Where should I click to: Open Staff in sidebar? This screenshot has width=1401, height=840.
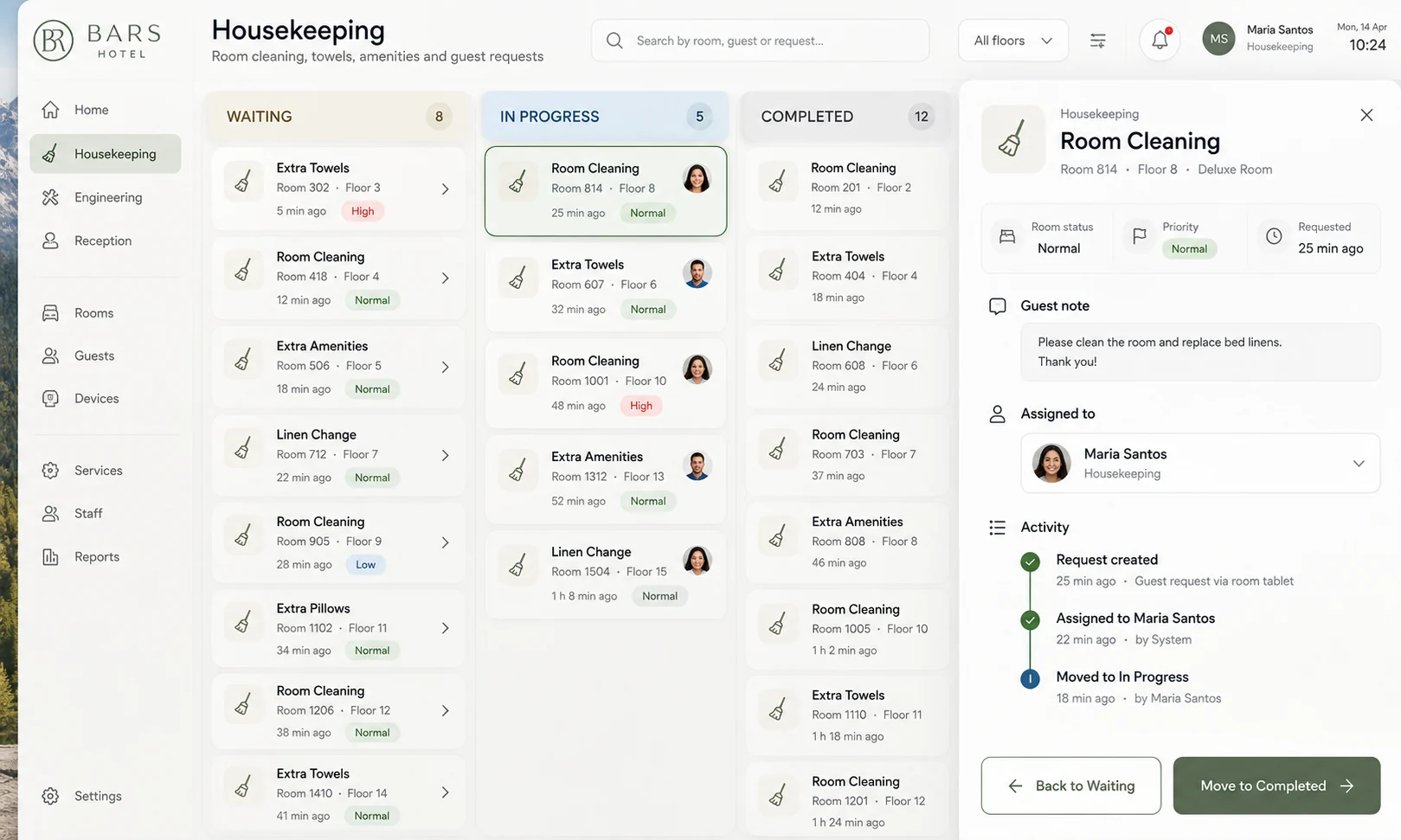[x=106, y=514]
